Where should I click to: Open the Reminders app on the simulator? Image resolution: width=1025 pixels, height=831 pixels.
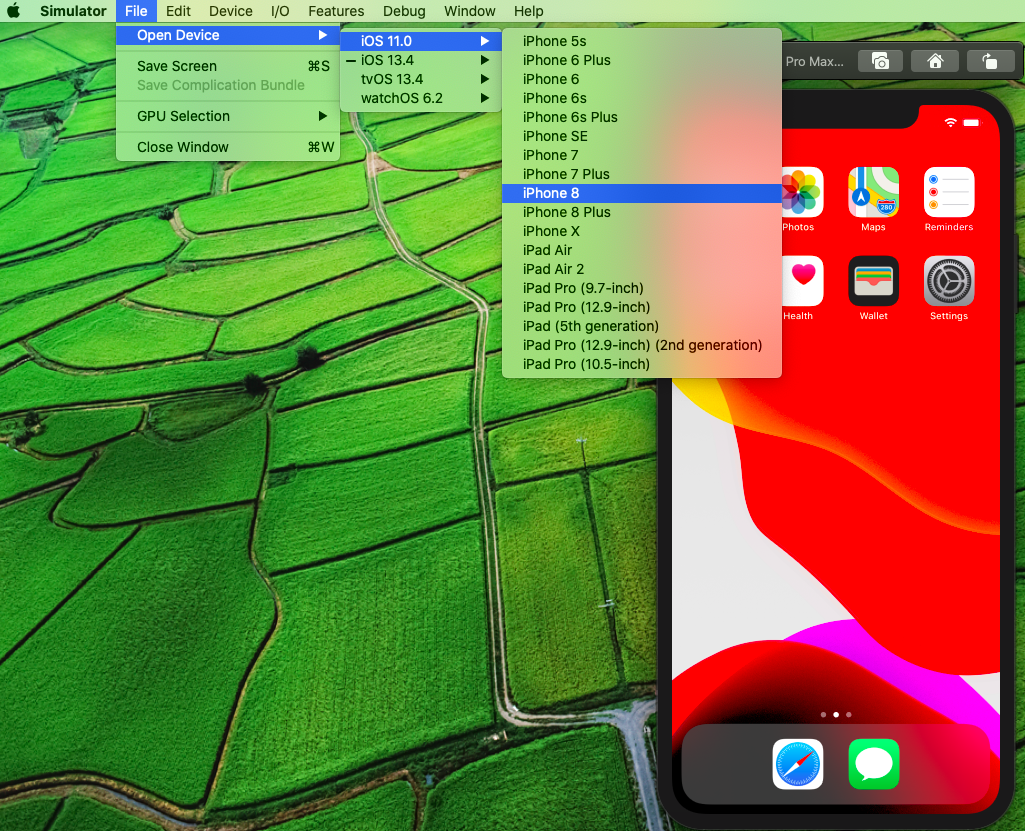click(x=949, y=192)
